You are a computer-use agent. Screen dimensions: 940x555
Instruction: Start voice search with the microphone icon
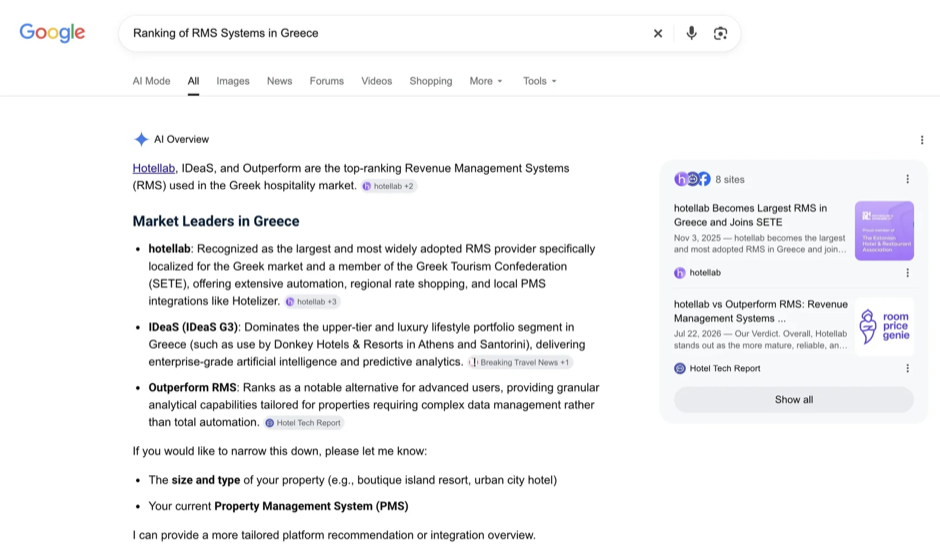click(x=691, y=33)
